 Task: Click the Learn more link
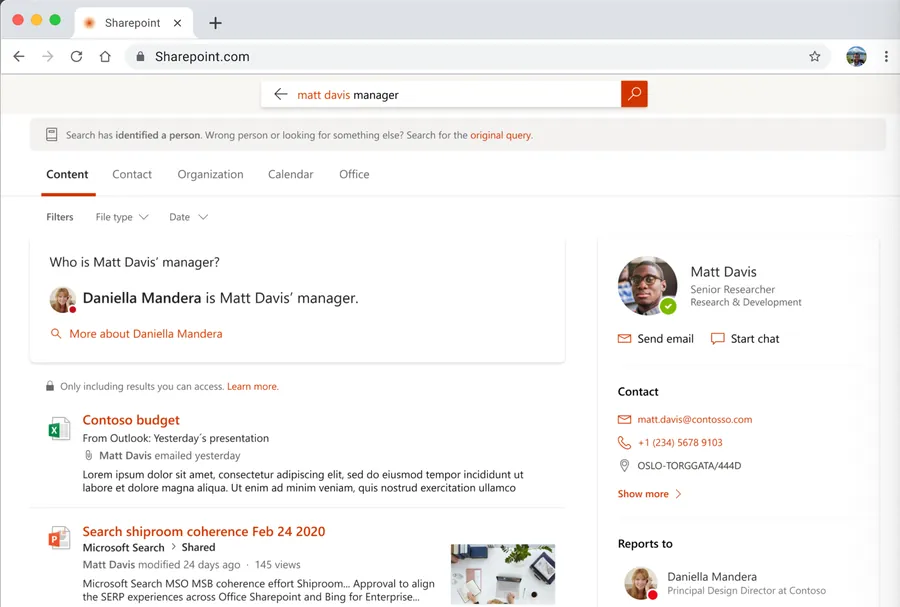click(253, 387)
